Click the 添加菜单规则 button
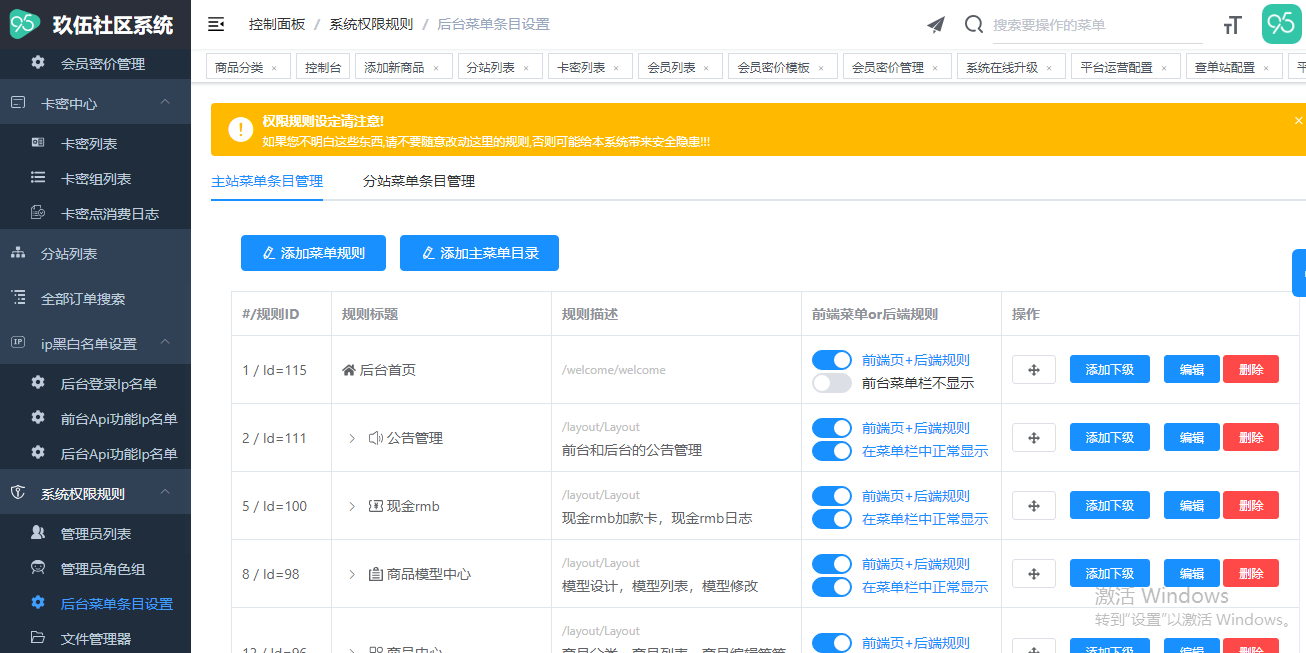This screenshot has width=1306, height=653. pos(313,253)
